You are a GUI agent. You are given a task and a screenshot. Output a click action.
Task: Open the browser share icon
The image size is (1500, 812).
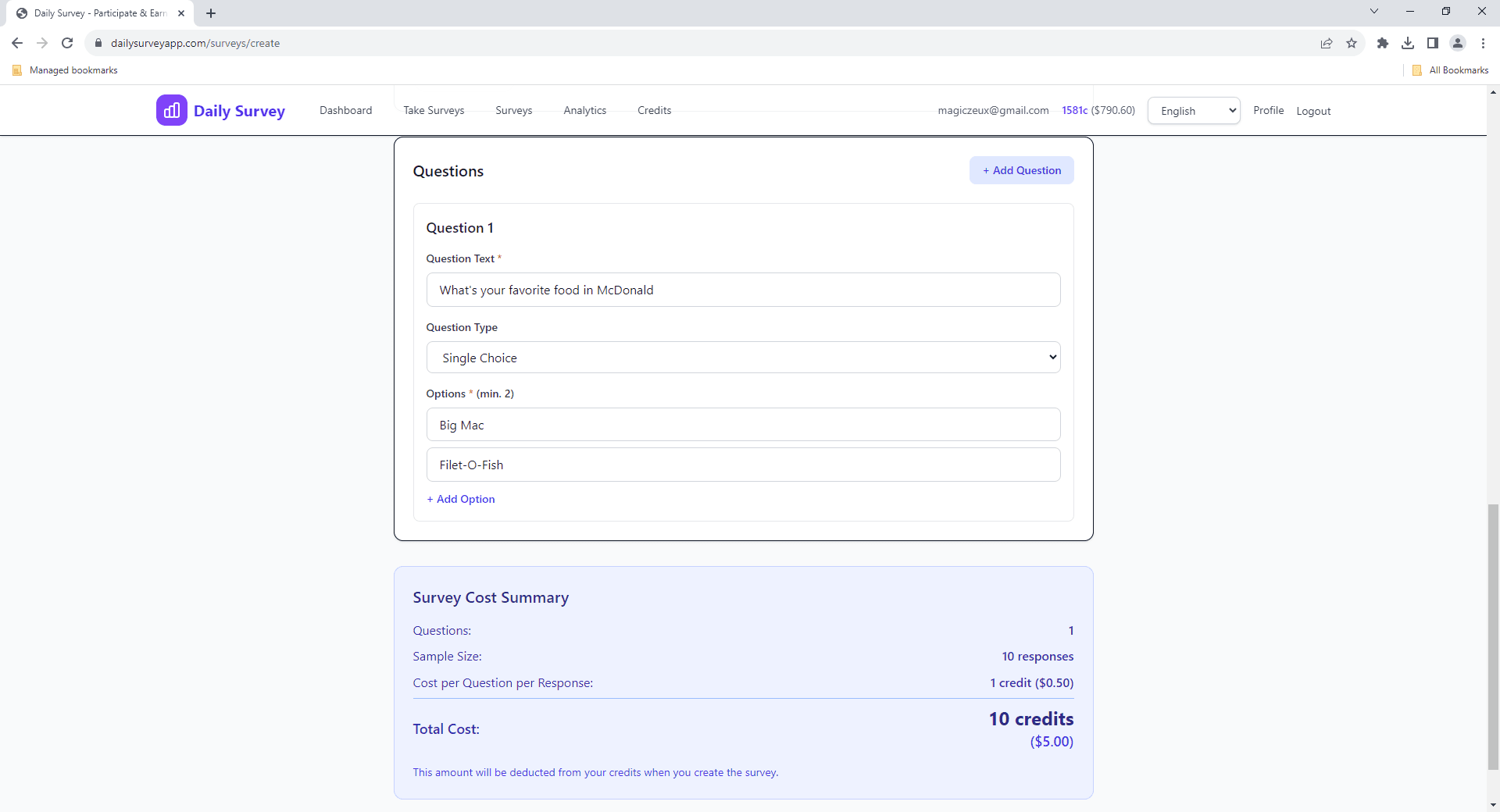1327,43
